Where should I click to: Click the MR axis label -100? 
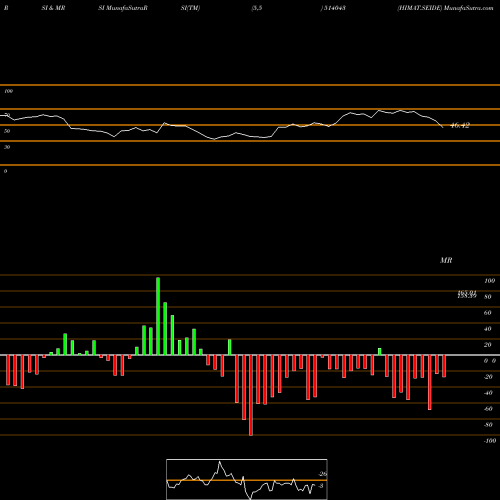click(490, 441)
